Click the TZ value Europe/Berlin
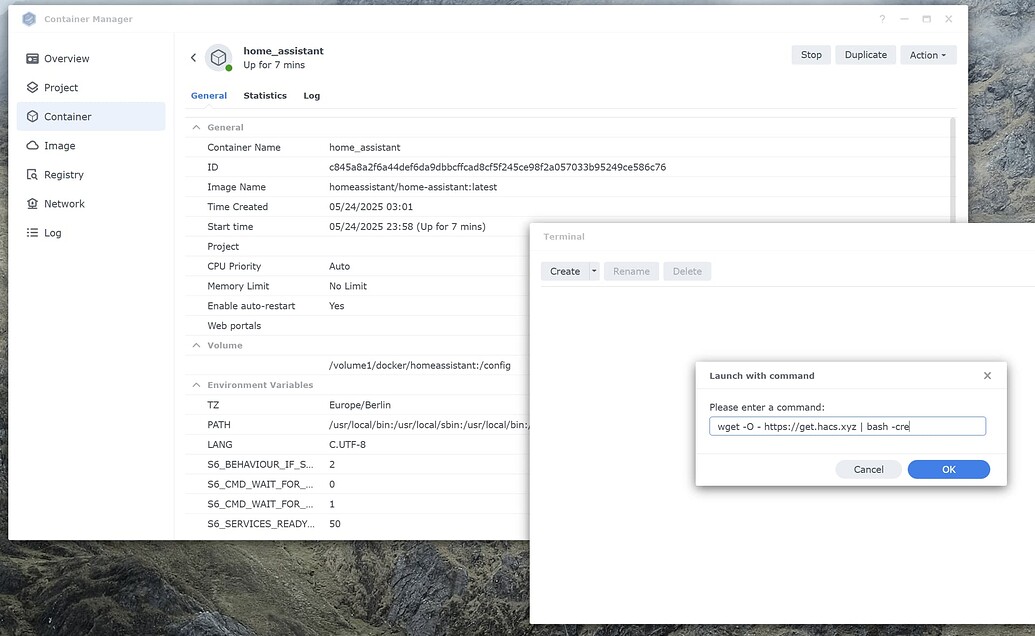The height and width of the screenshot is (636, 1035). pos(360,404)
